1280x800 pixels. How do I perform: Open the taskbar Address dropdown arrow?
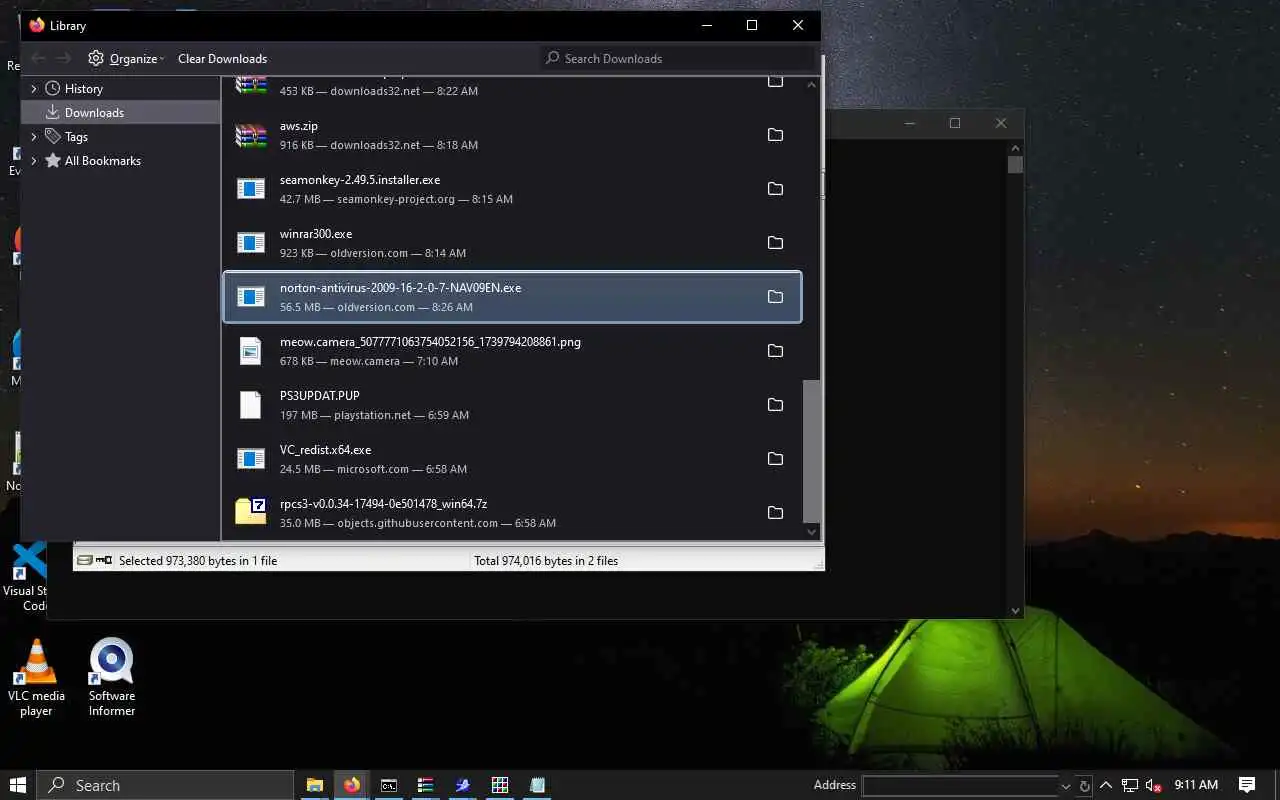coord(1065,786)
